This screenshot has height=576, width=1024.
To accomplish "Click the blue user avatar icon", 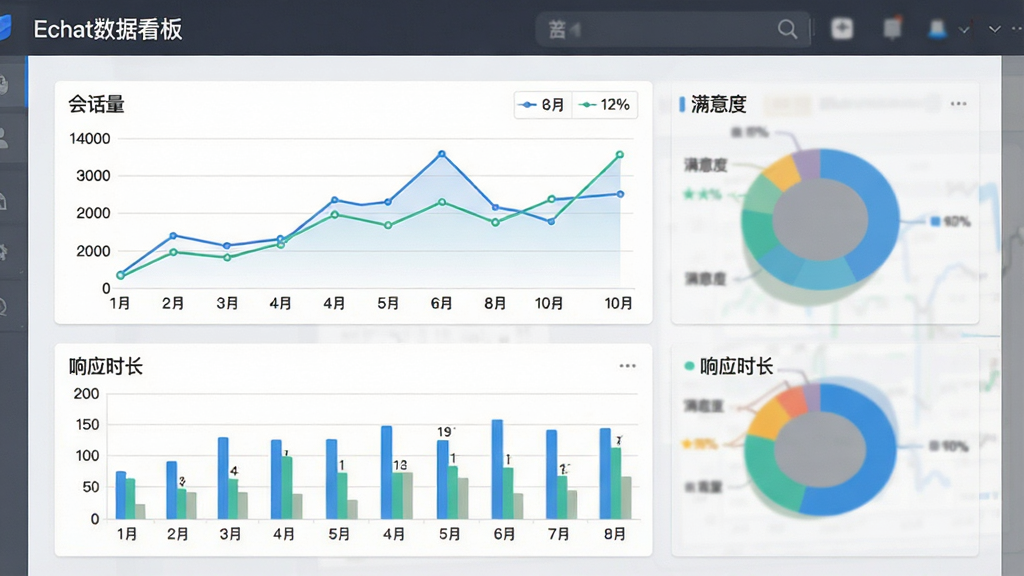I will [937, 29].
